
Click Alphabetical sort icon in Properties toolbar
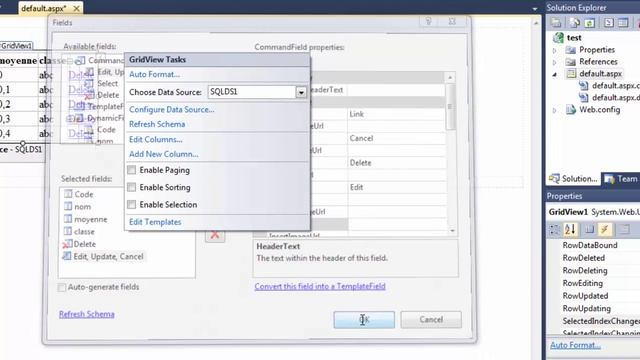pos(570,230)
